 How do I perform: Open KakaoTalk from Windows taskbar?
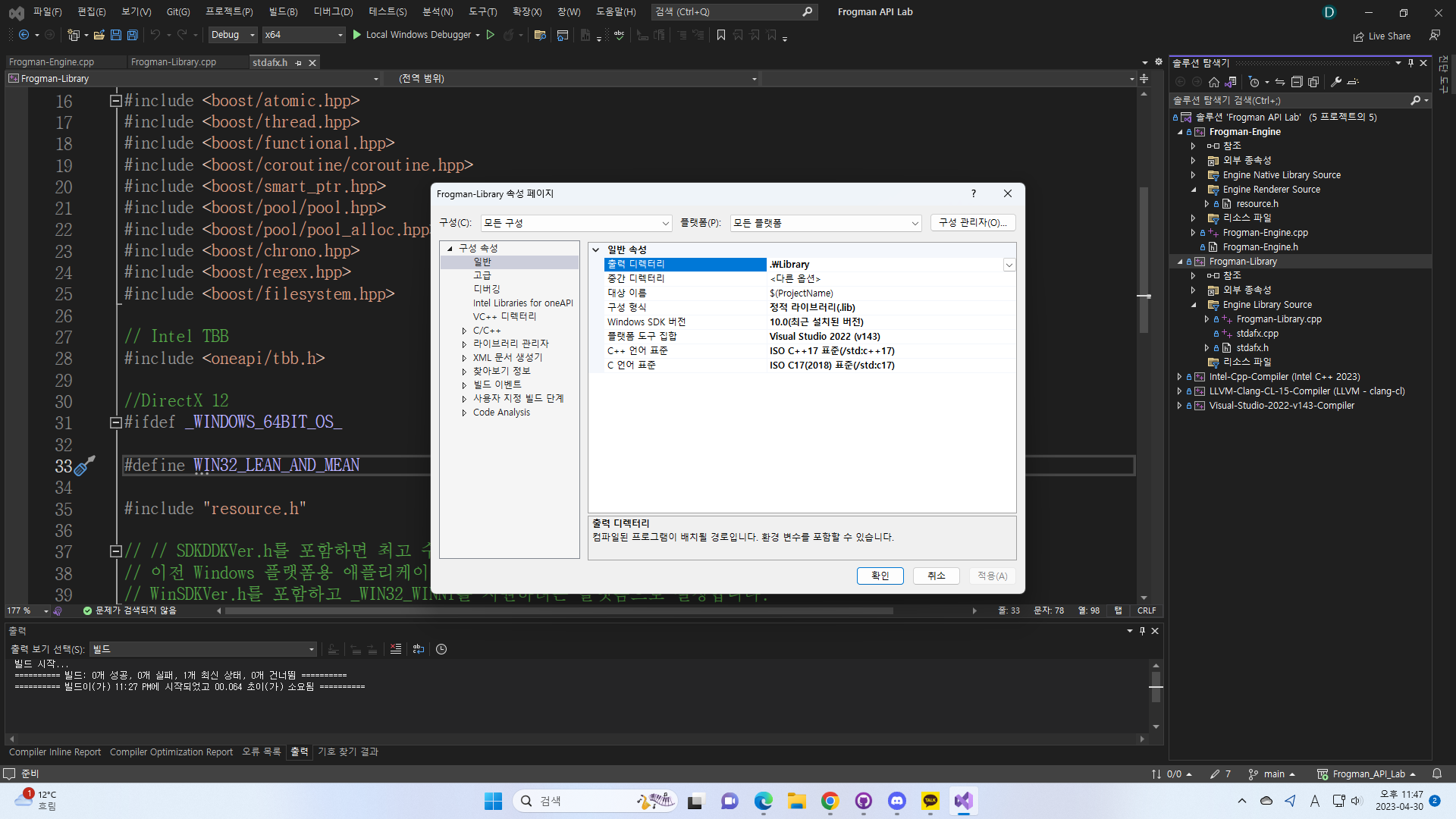(930, 801)
